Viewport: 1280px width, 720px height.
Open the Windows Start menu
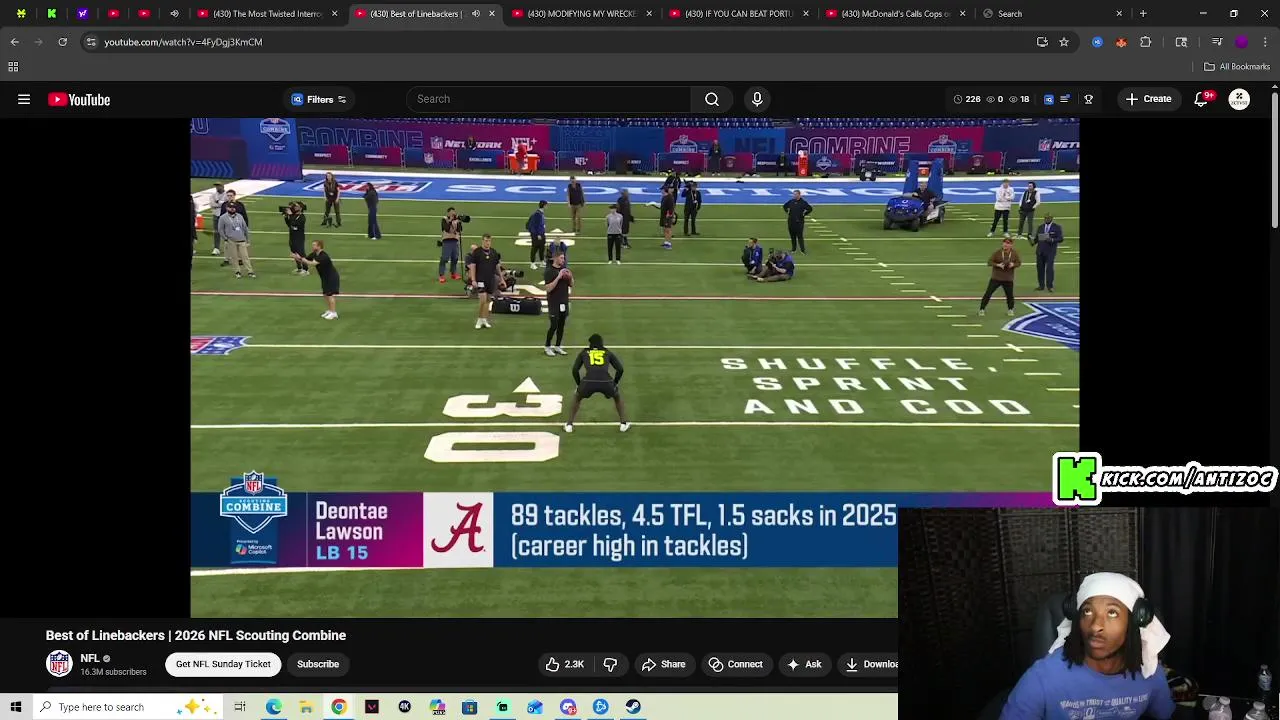coord(16,707)
